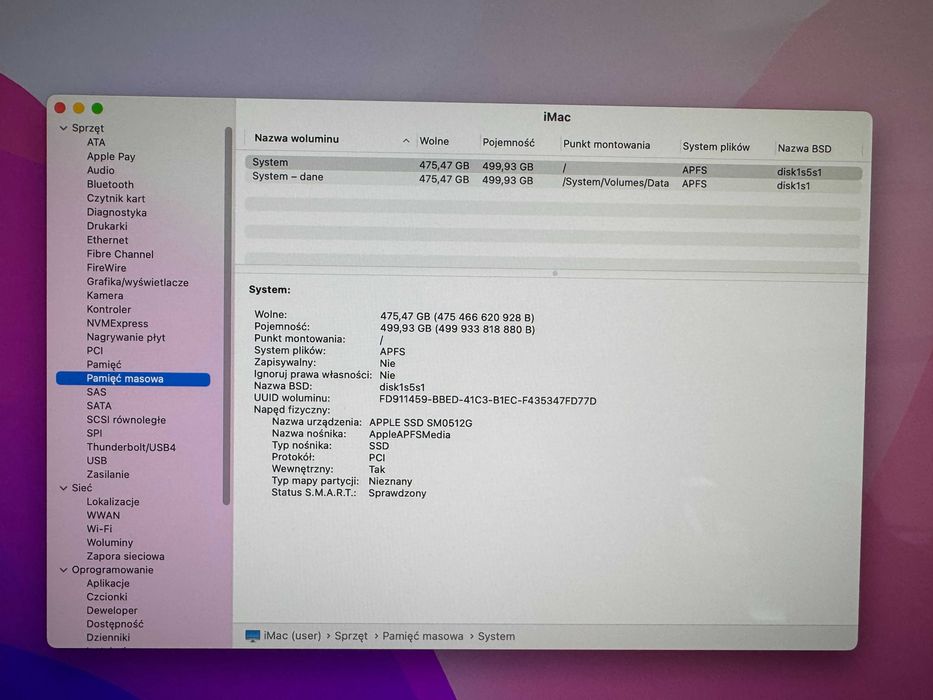This screenshot has height=700, width=933.
Task: Select Nagrywanie płyt entry
Action: pyautogui.click(x=126, y=338)
